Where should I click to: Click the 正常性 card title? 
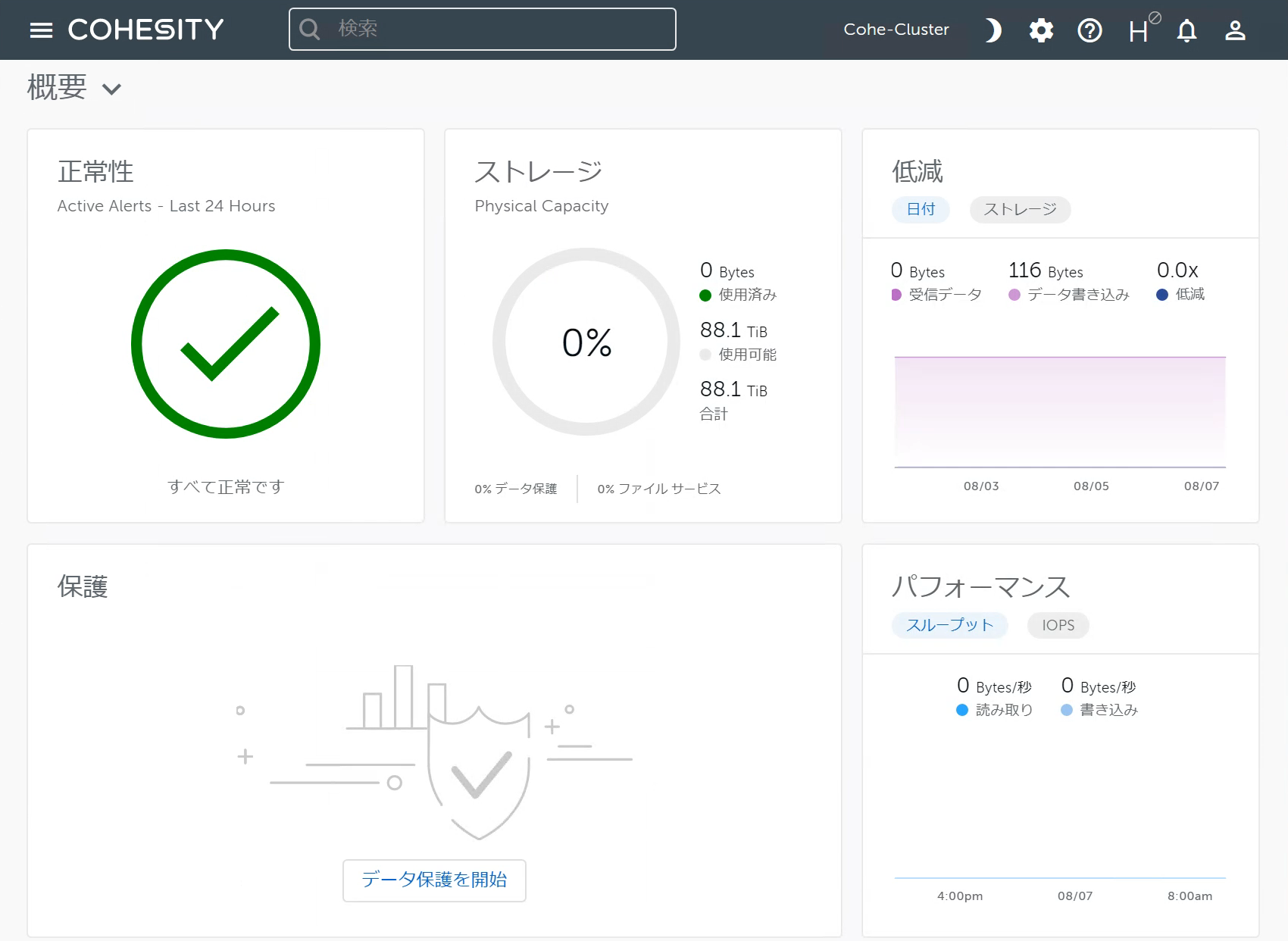coord(95,172)
